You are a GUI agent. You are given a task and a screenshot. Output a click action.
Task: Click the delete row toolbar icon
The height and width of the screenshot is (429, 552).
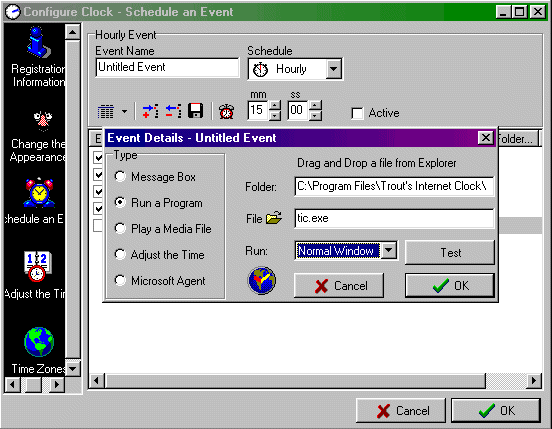[x=174, y=111]
